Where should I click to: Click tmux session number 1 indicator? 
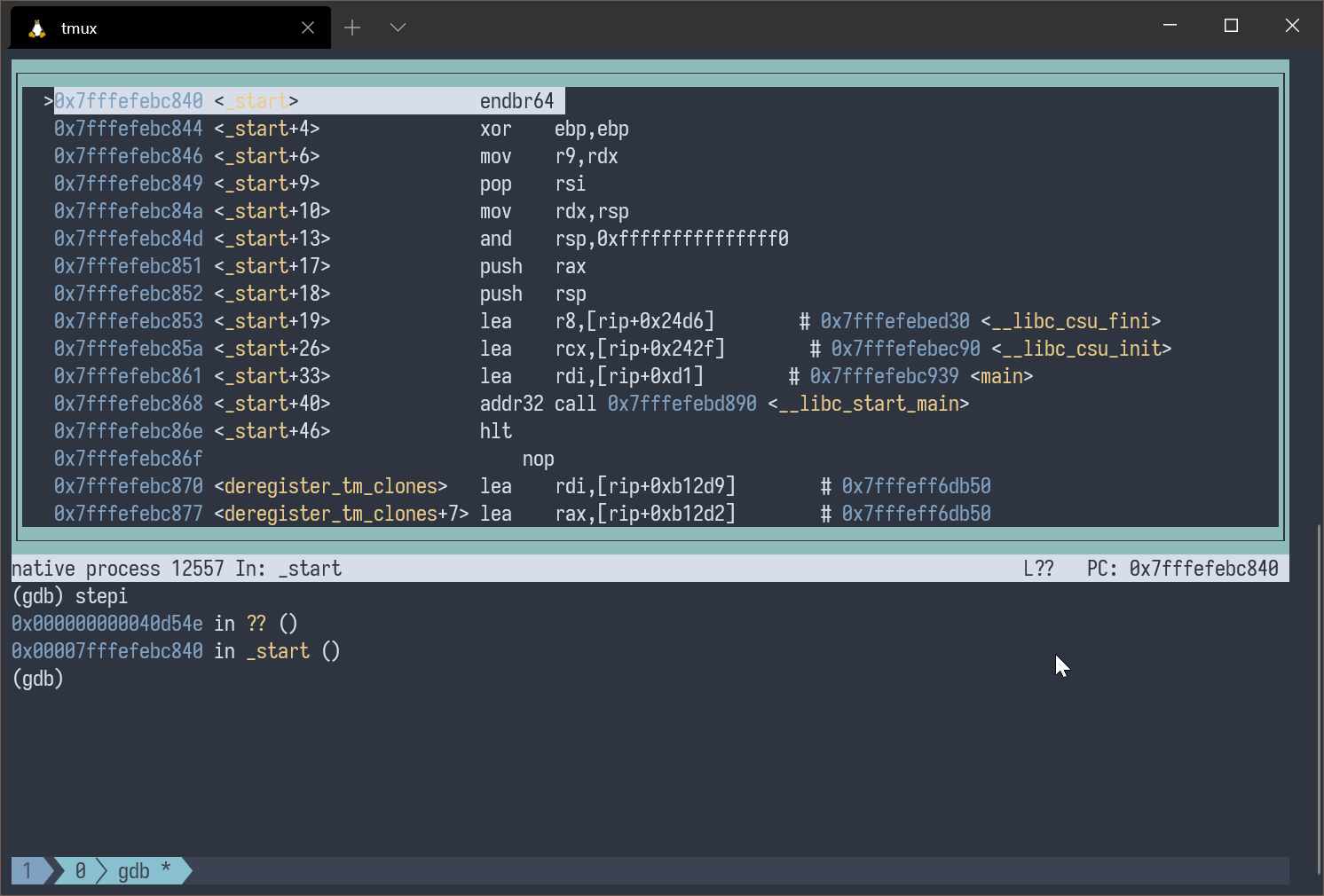[x=28, y=871]
